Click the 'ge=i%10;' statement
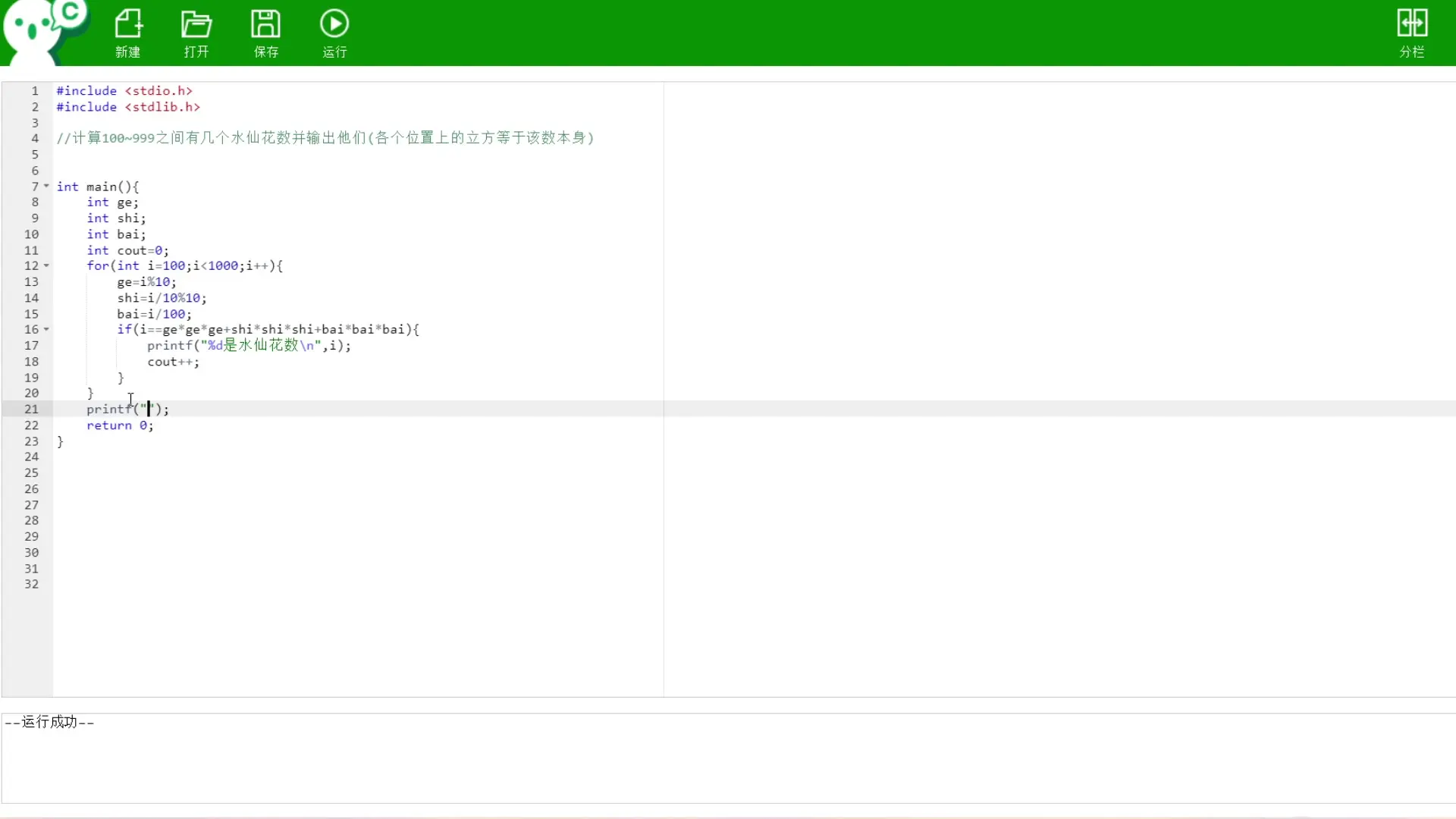 click(146, 282)
